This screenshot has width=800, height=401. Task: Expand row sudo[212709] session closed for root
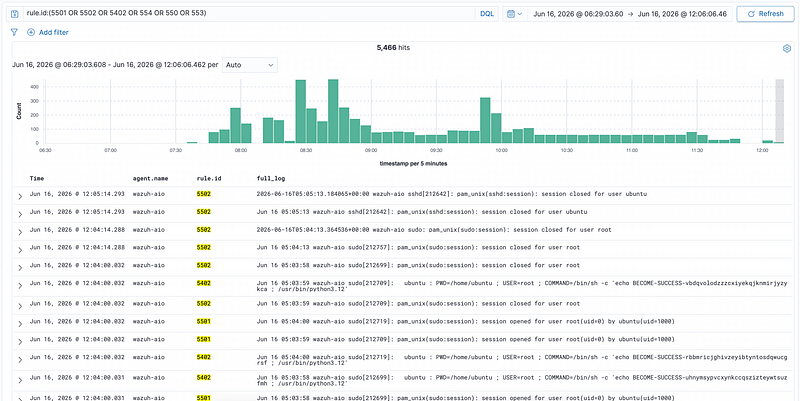coord(20,306)
